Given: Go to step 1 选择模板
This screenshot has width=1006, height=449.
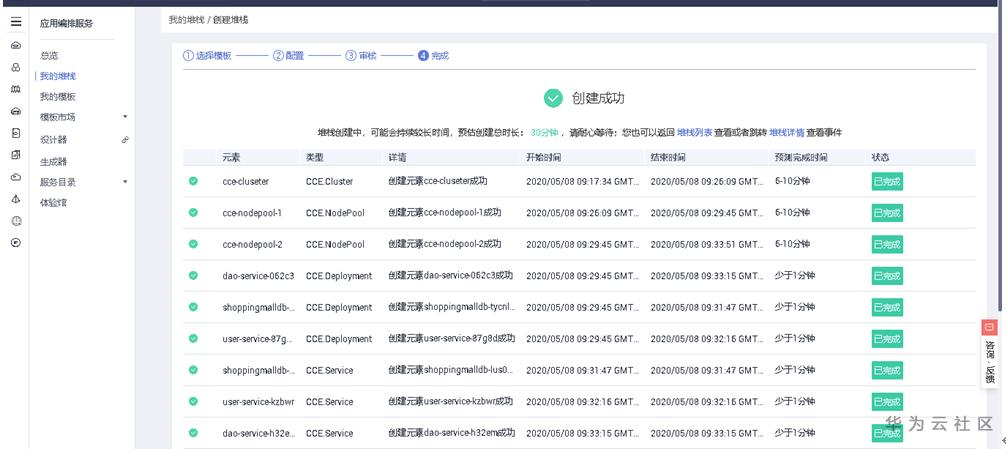Looking at the screenshot, I should pos(207,56).
